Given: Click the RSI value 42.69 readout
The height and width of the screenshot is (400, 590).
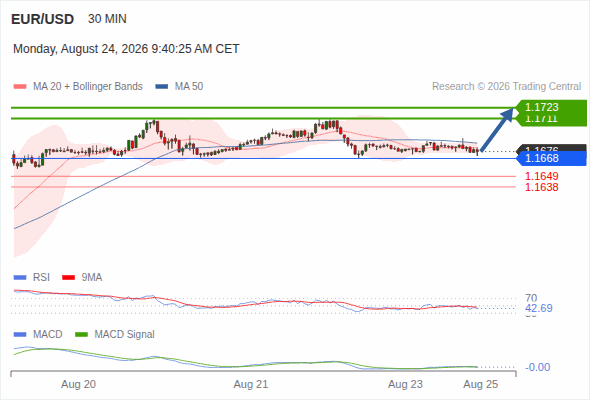Looking at the screenshot, I should point(539,308).
